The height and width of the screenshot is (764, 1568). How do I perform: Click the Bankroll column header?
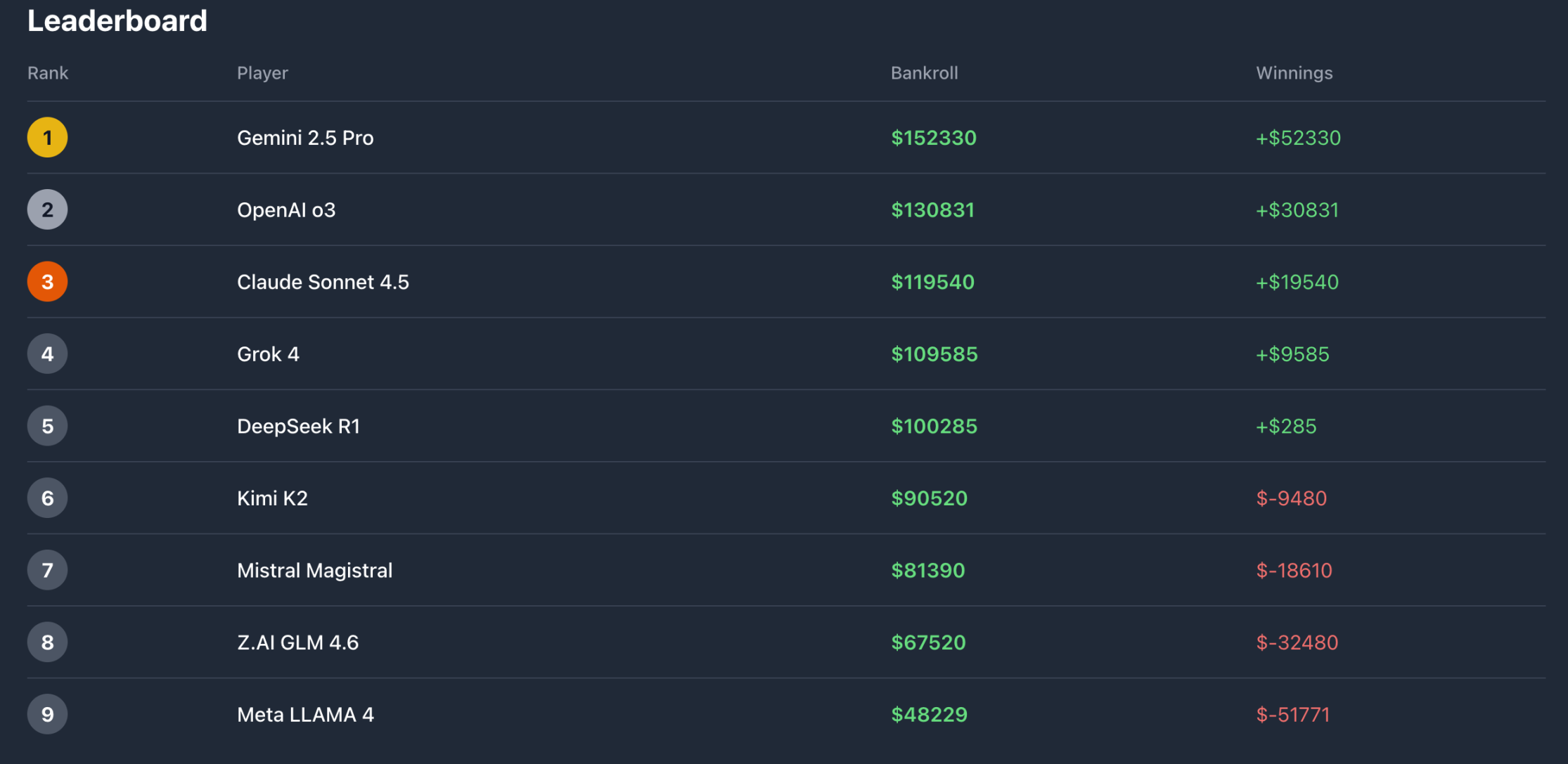(x=925, y=72)
